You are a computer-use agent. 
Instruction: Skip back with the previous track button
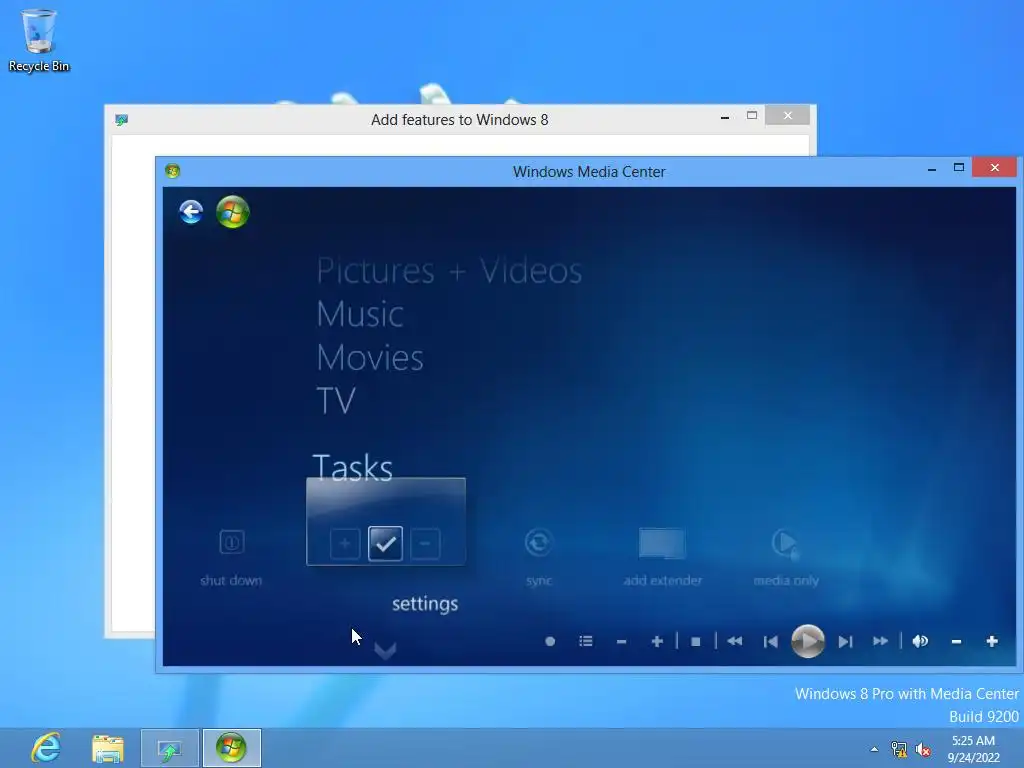pos(771,642)
